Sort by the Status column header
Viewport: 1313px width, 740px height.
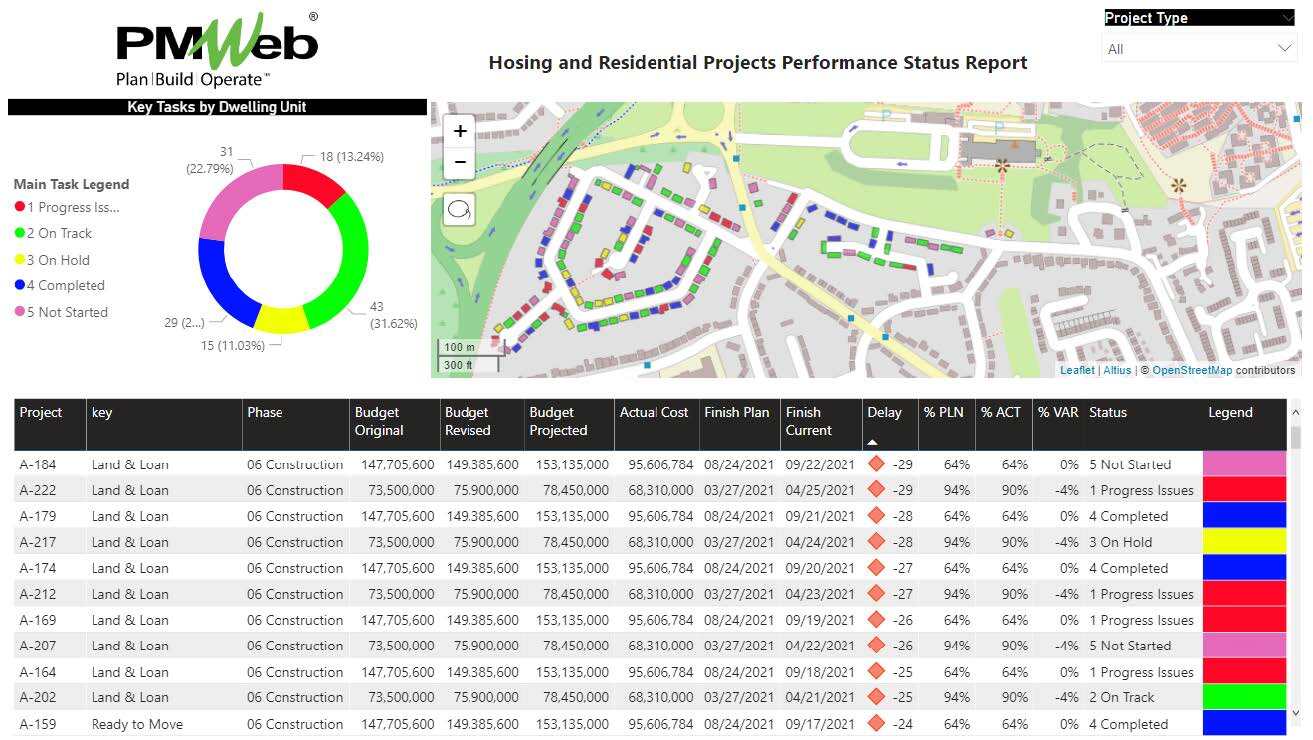[x=1108, y=412]
